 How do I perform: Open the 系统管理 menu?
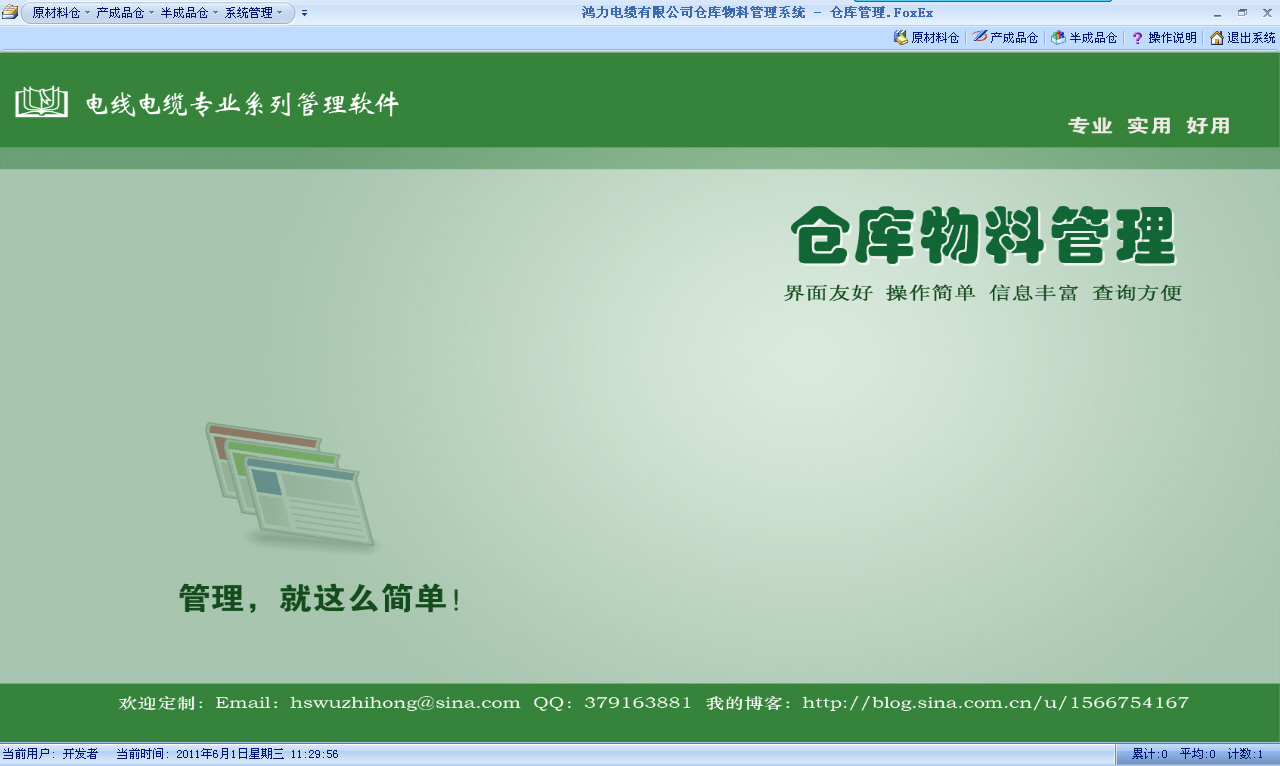[252, 13]
